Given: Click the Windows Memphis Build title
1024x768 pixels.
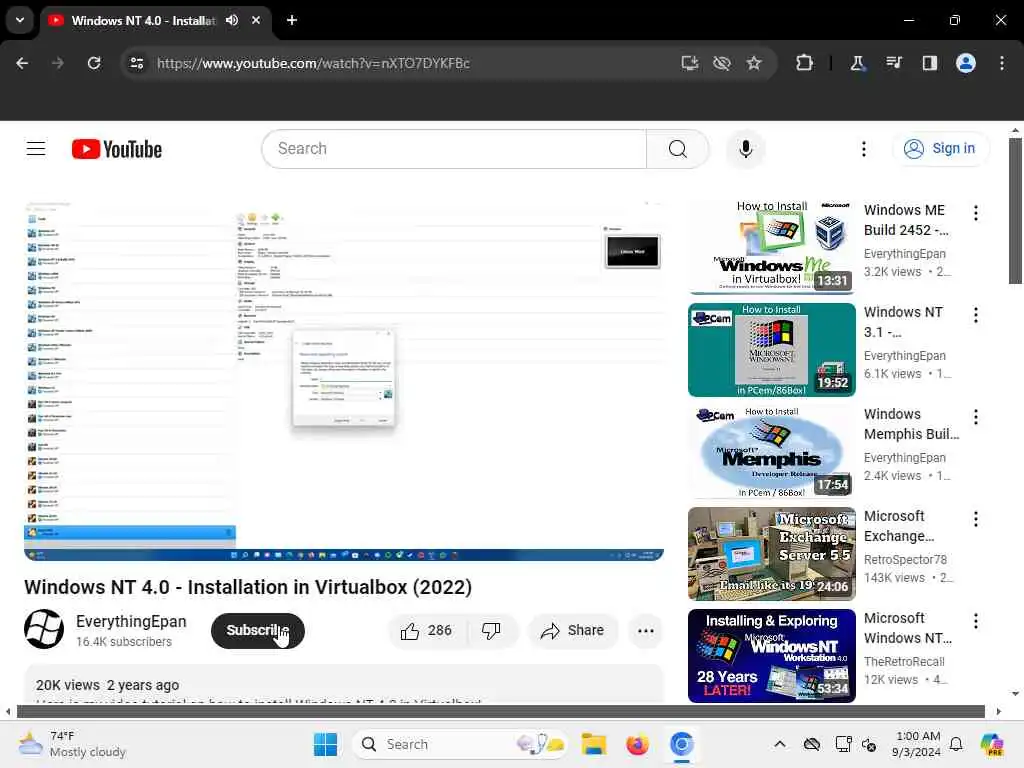Looking at the screenshot, I should 912,424.
